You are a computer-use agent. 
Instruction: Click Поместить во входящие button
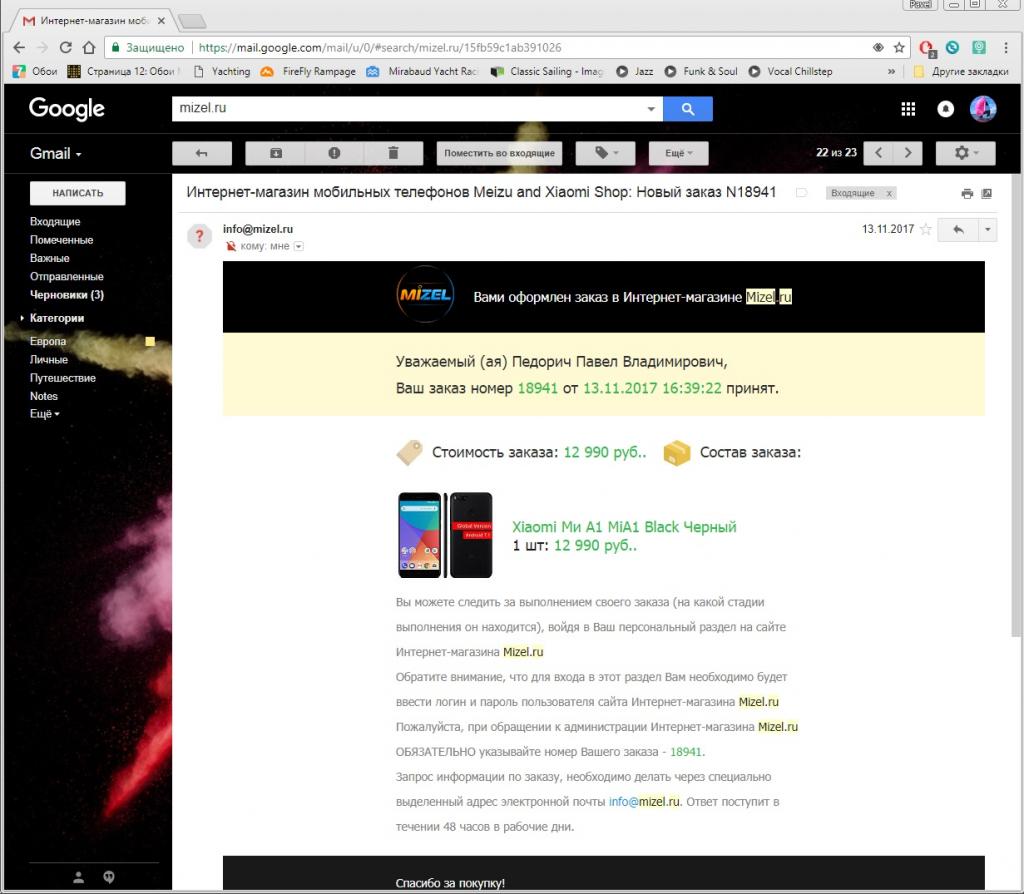pyautogui.click(x=500, y=153)
